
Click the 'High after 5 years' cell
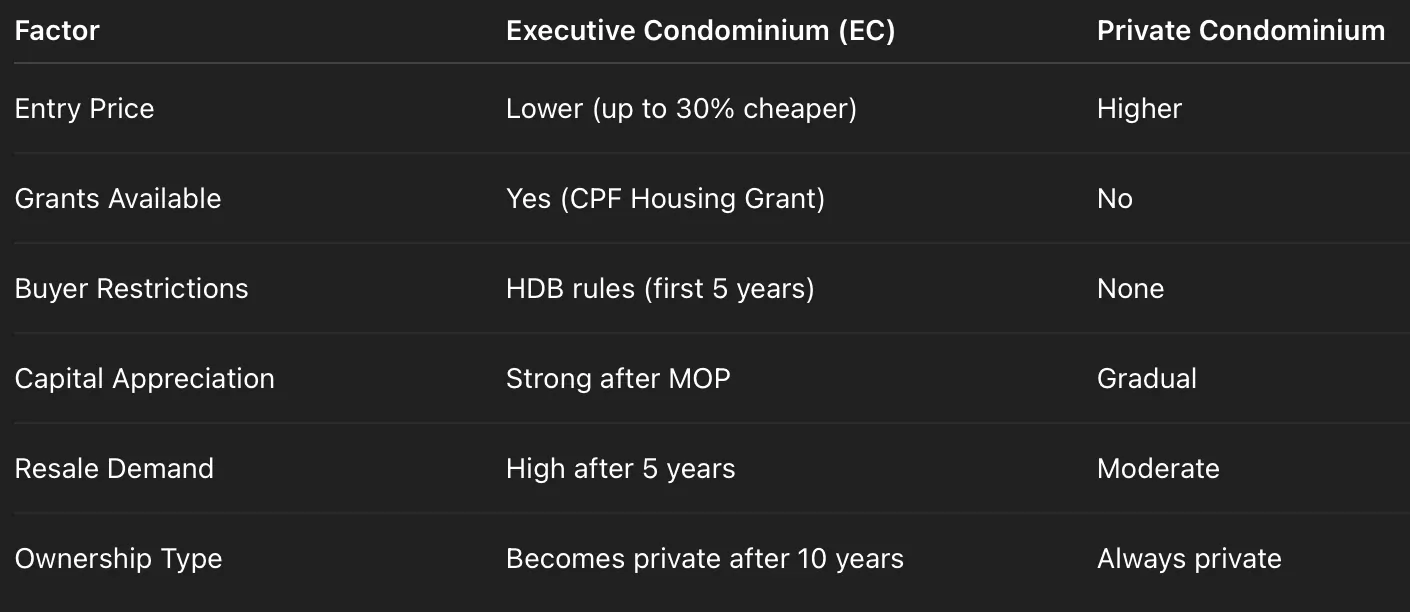[x=620, y=468]
